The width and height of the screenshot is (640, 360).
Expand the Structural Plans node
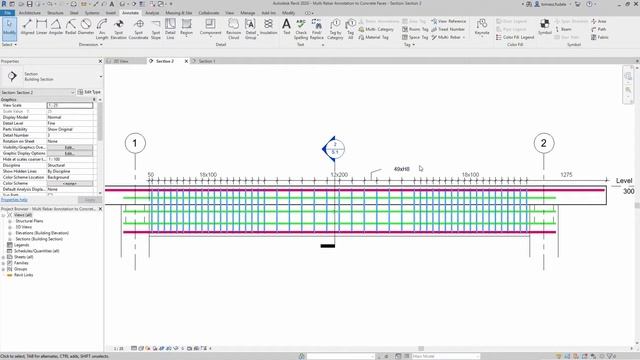10,221
